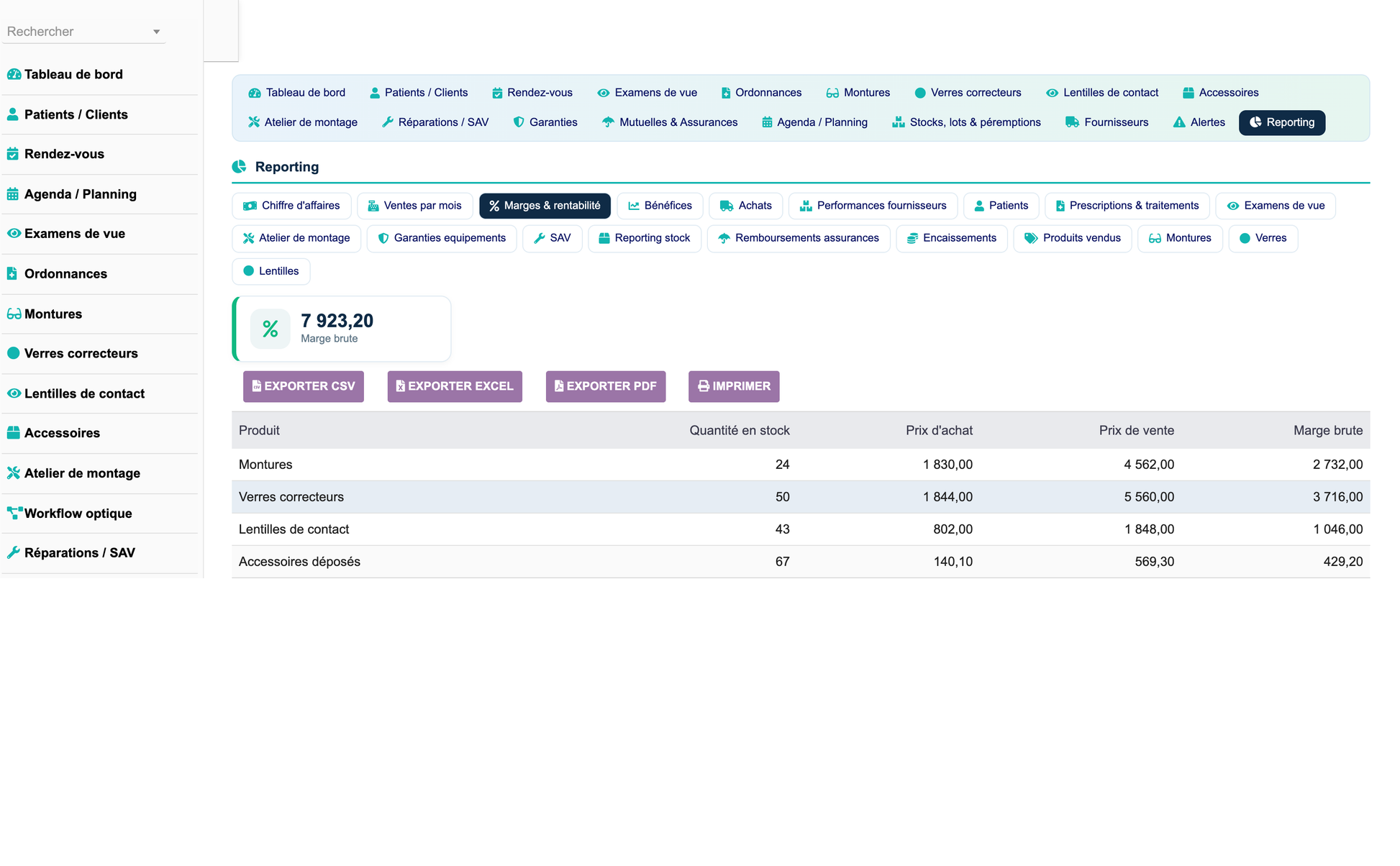1400x866 pixels.
Task: Click the Accessoires déposés row name
Action: point(299,562)
